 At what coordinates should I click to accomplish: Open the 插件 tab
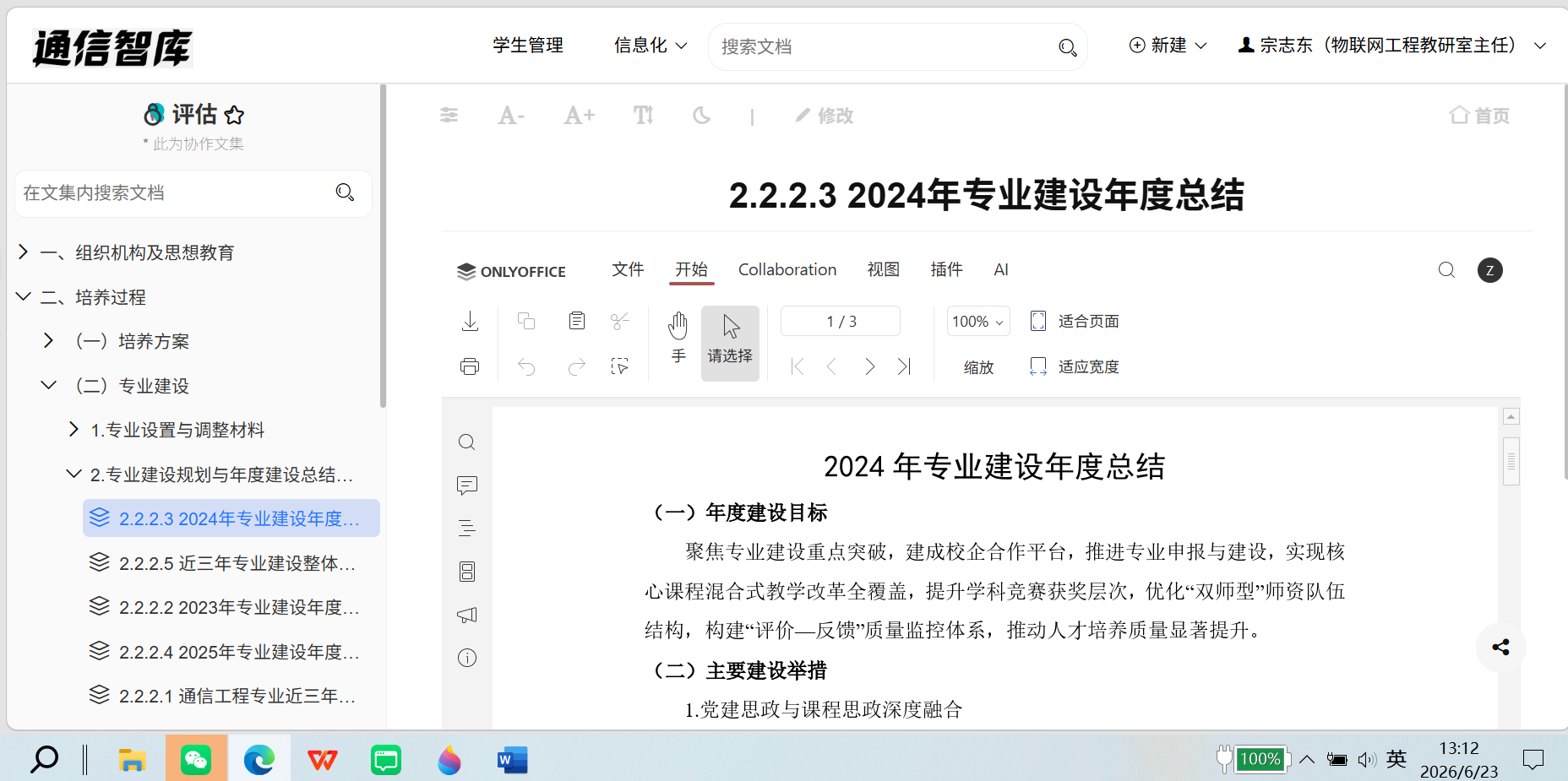[x=946, y=269]
